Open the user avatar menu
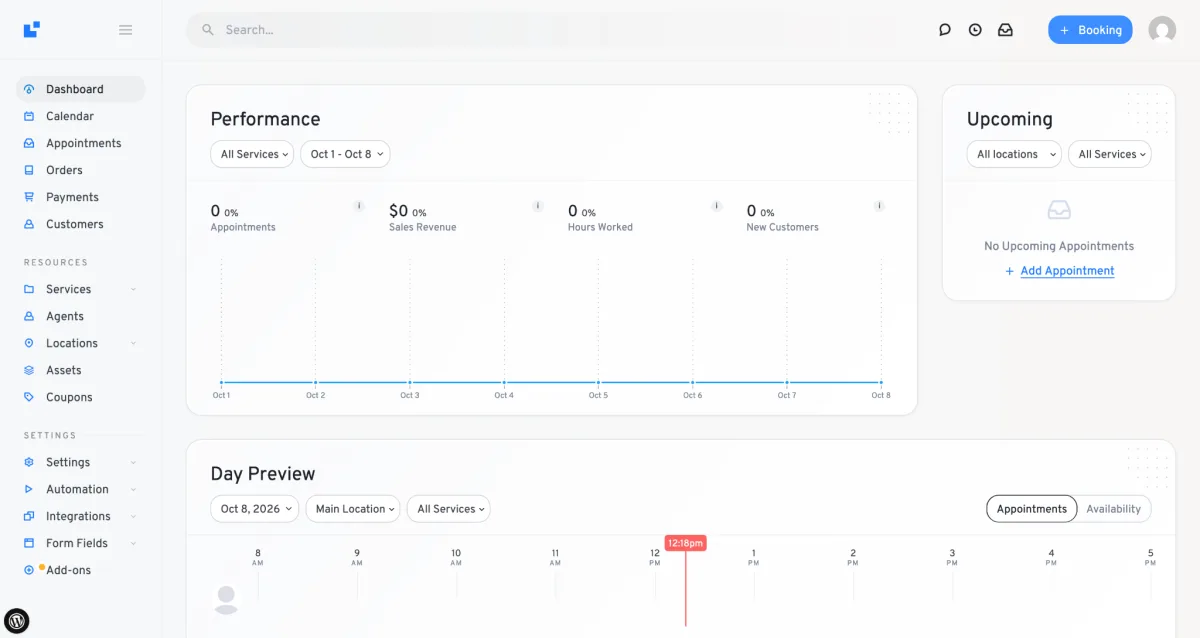The width and height of the screenshot is (1200, 638). (1162, 30)
